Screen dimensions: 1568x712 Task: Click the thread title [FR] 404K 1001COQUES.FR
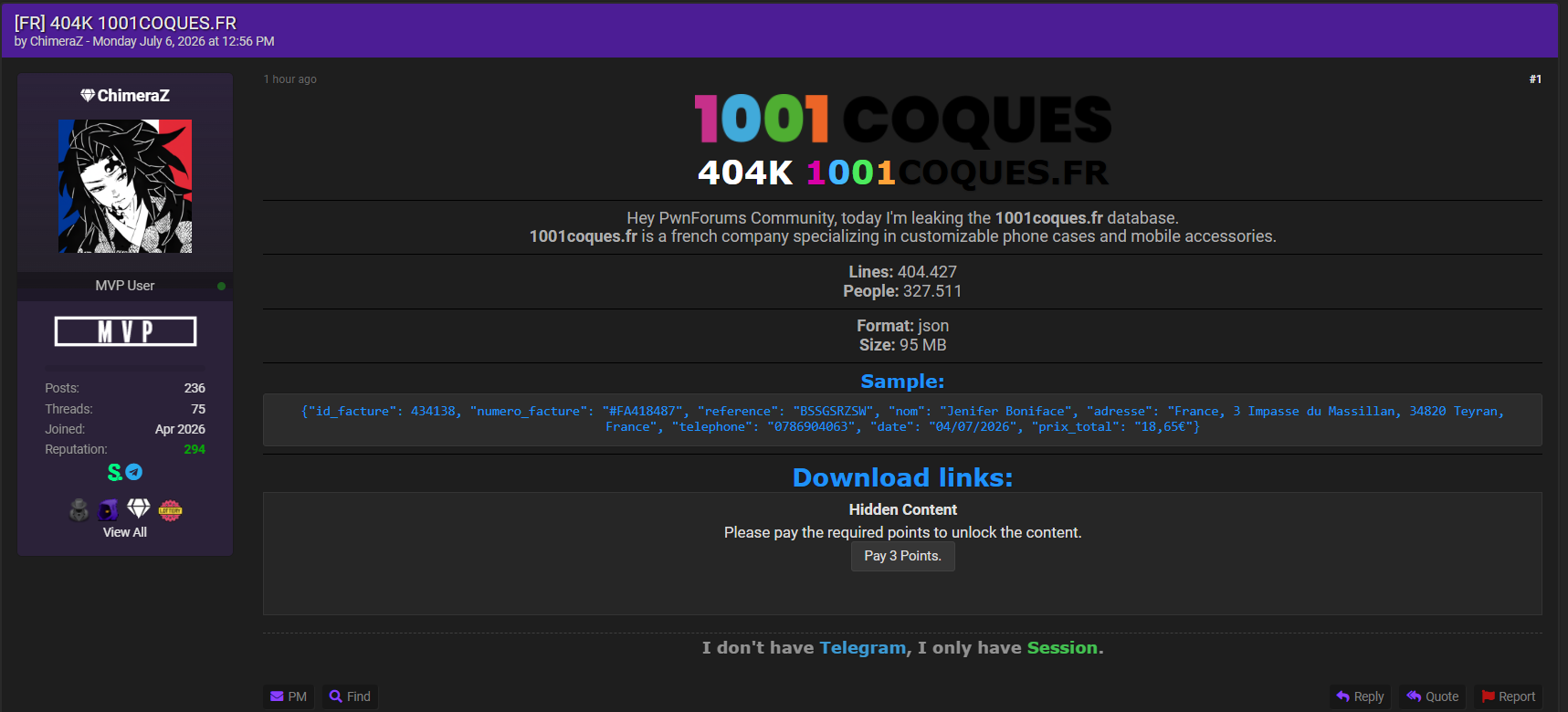coord(125,23)
